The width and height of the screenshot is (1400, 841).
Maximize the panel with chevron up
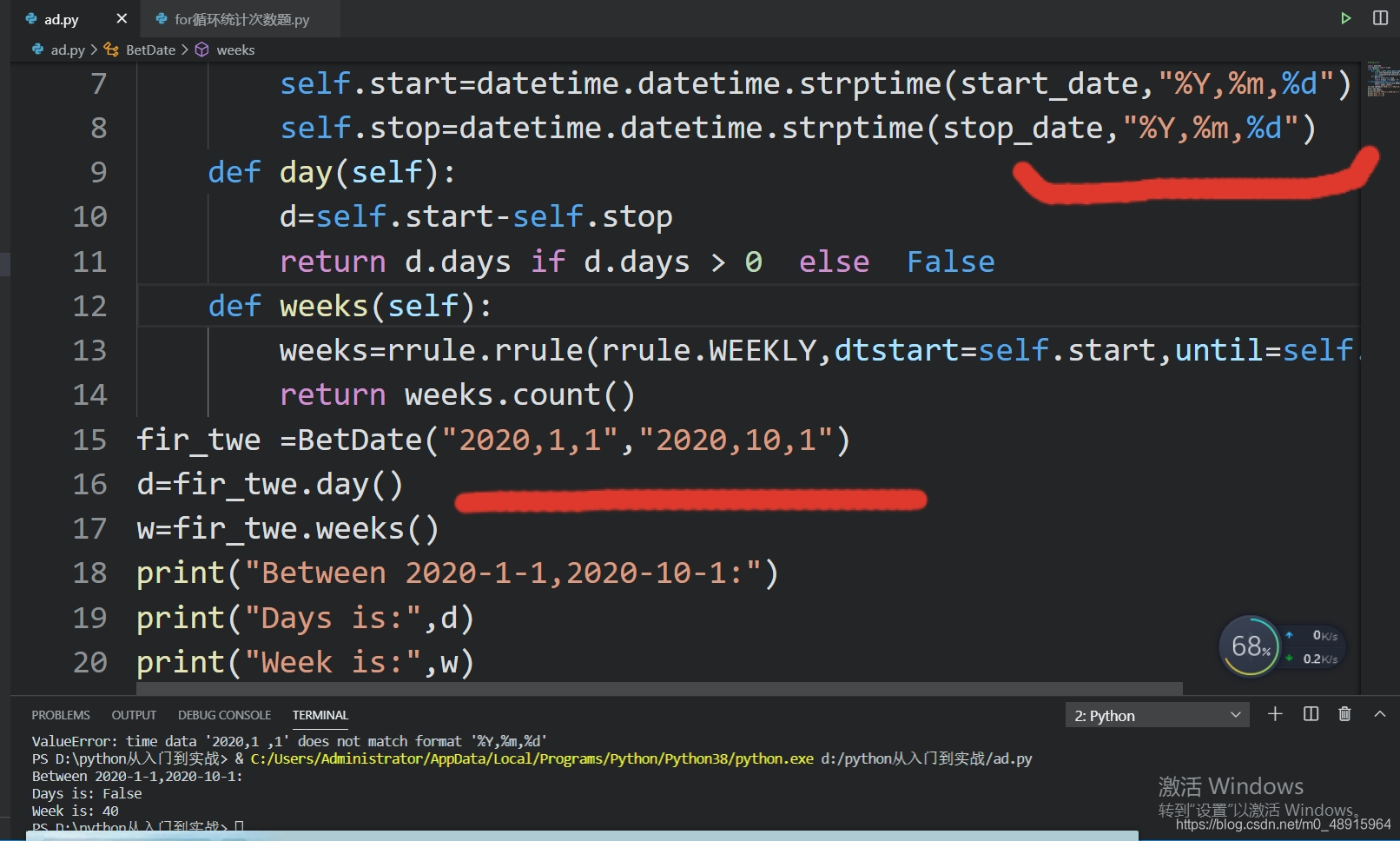pyautogui.click(x=1380, y=714)
